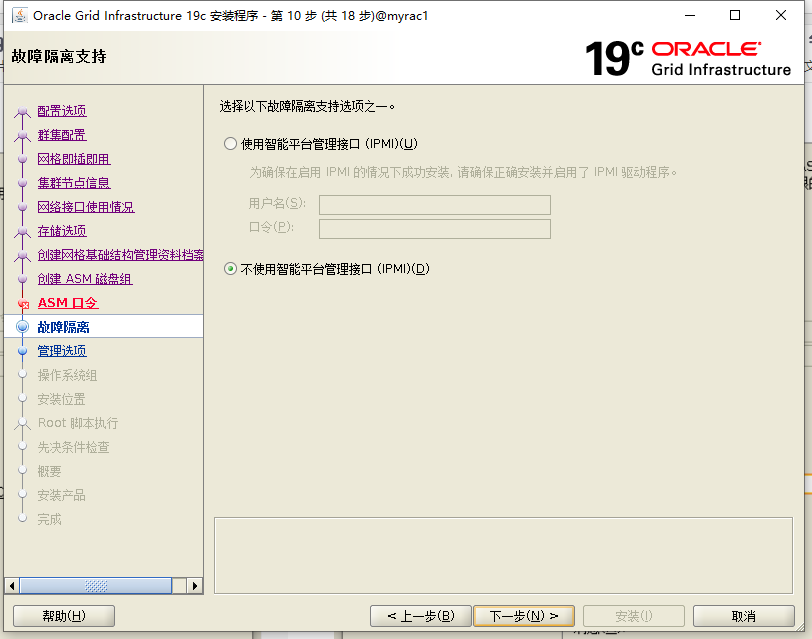Go to the 群集配置 step
The width and height of the screenshot is (812, 639).
pos(62,135)
